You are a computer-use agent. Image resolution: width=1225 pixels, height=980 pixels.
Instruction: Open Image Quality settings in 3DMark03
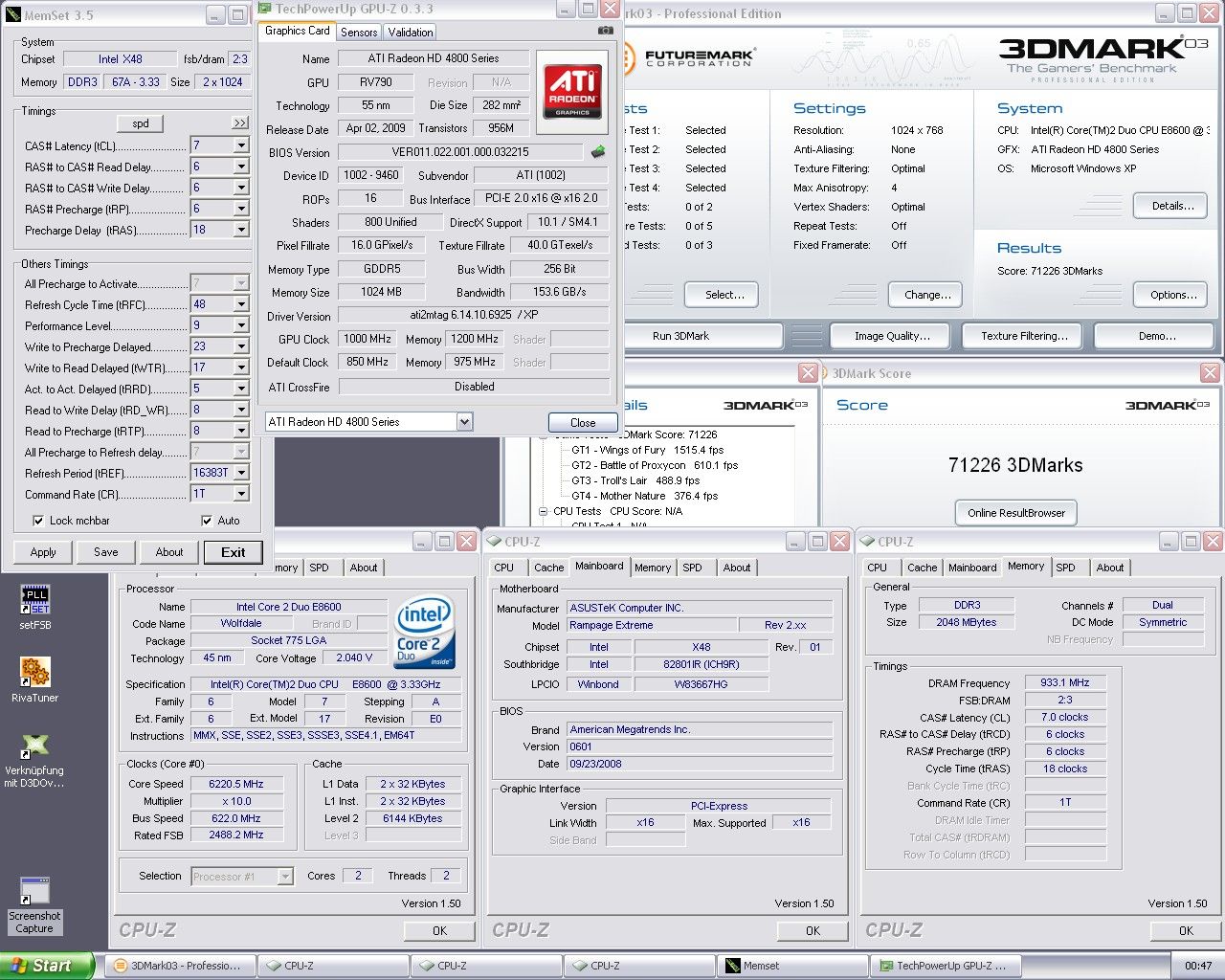click(892, 336)
